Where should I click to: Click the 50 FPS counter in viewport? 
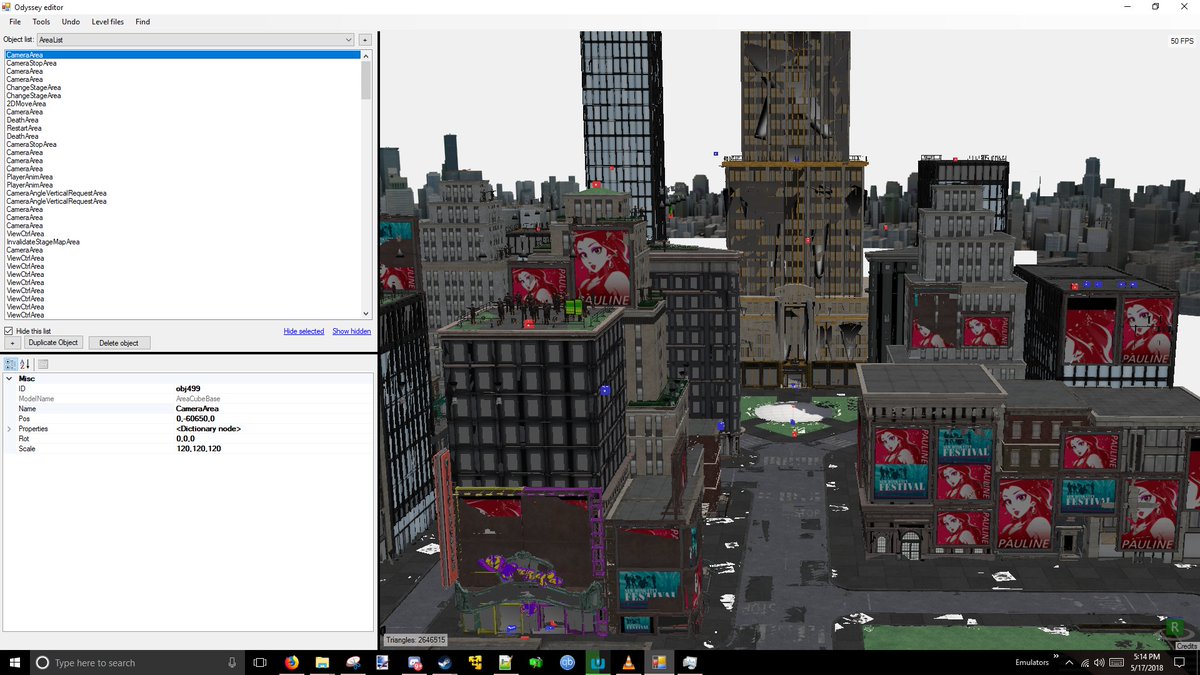(1182, 41)
